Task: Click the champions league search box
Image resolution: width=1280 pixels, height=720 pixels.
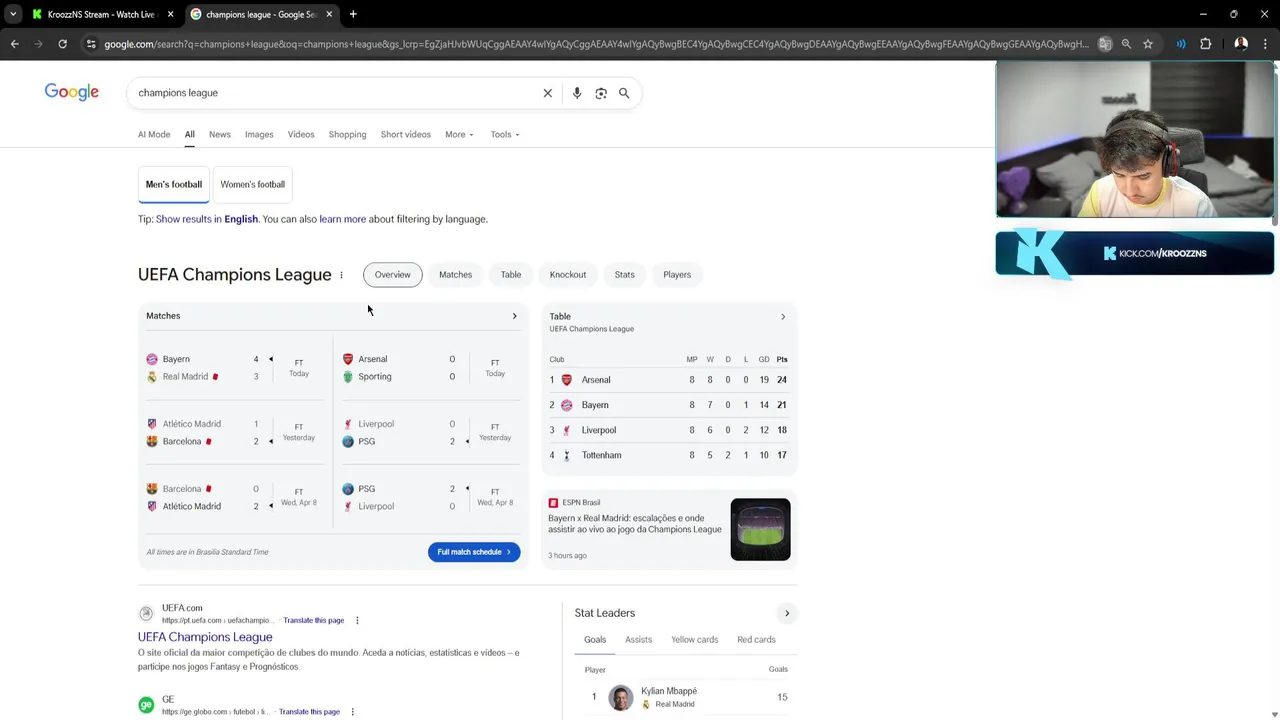Action: [x=335, y=93]
